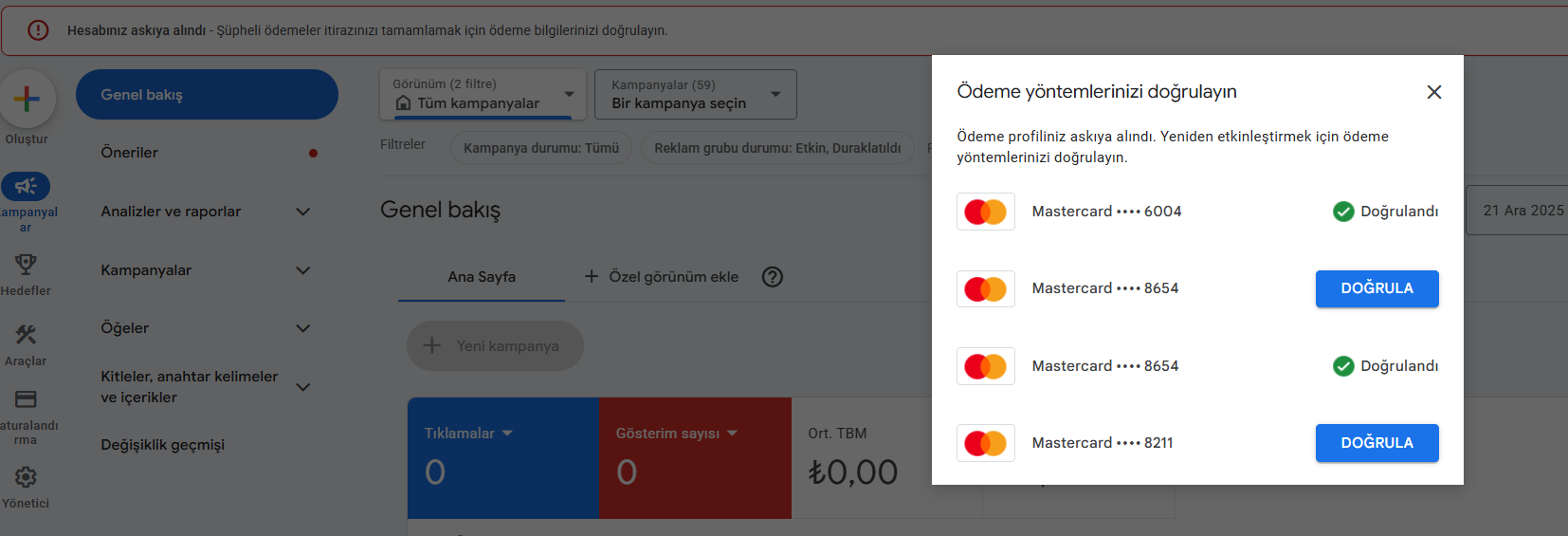Click the help question mark icon
Image resolution: width=1568 pixels, height=536 pixels.
773,277
